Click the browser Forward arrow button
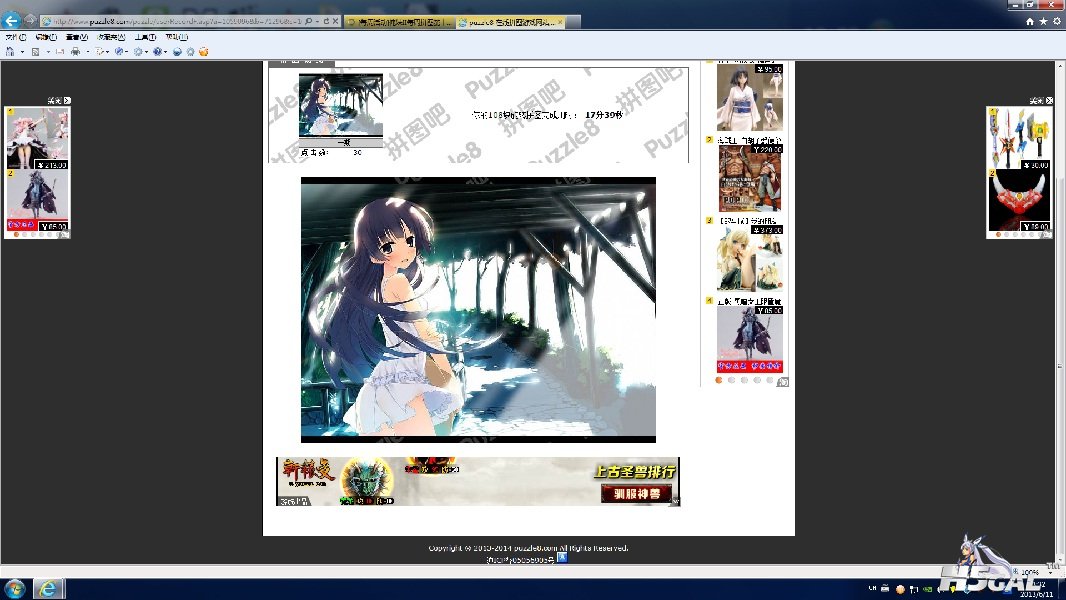Viewport: 1066px width, 600px height. (x=30, y=20)
